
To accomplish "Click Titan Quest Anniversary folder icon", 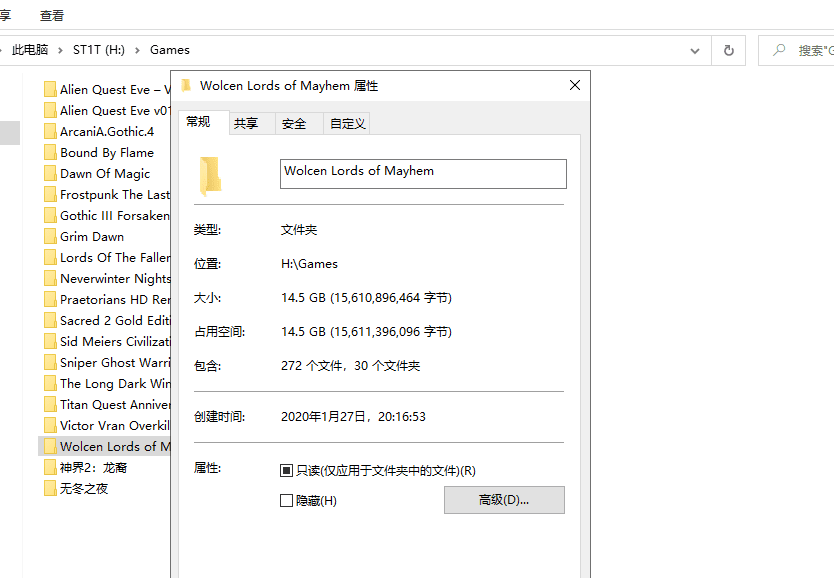I will coord(51,405).
